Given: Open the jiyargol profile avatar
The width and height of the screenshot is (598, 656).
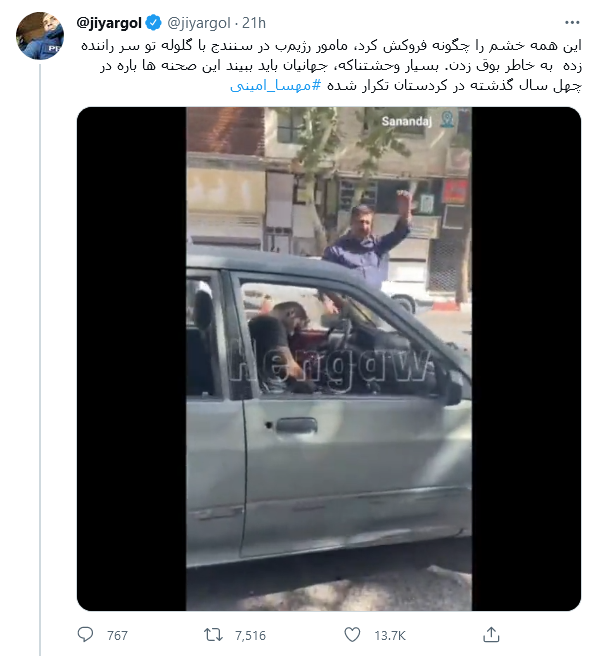Looking at the screenshot, I should click(x=40, y=36).
